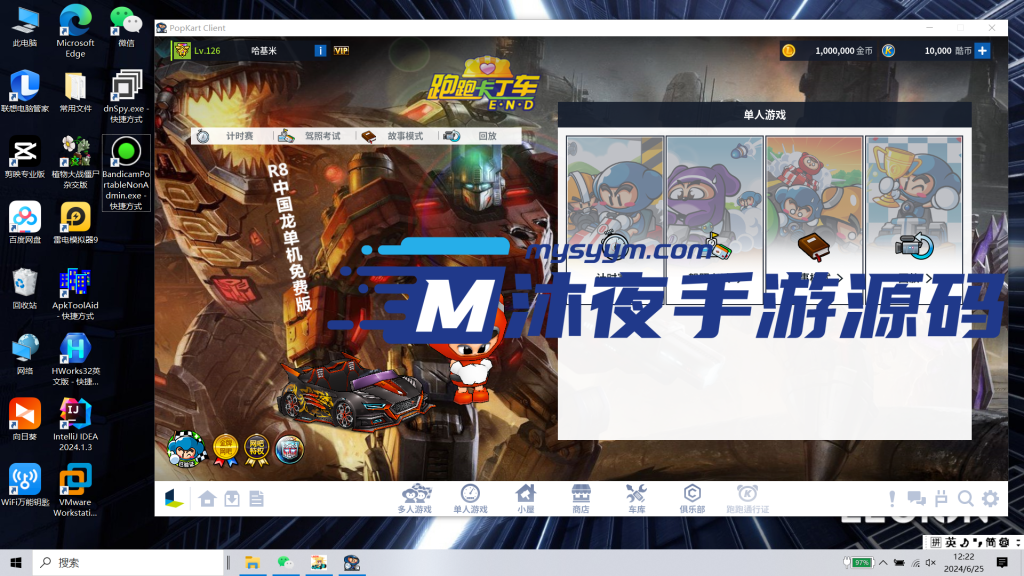
Task: Click the exclamation notice icon
Action: [892, 498]
